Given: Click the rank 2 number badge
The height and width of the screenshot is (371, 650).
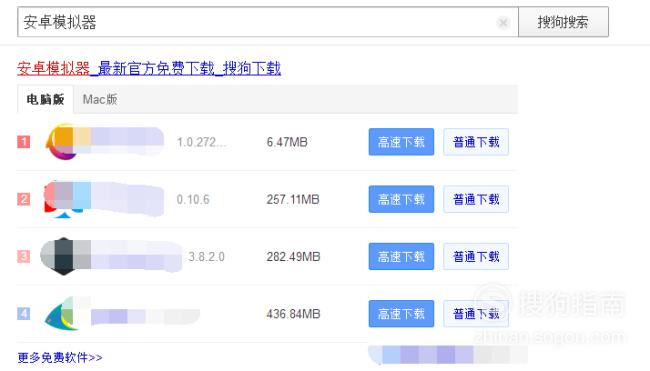Looking at the screenshot, I should pyautogui.click(x=24, y=199).
